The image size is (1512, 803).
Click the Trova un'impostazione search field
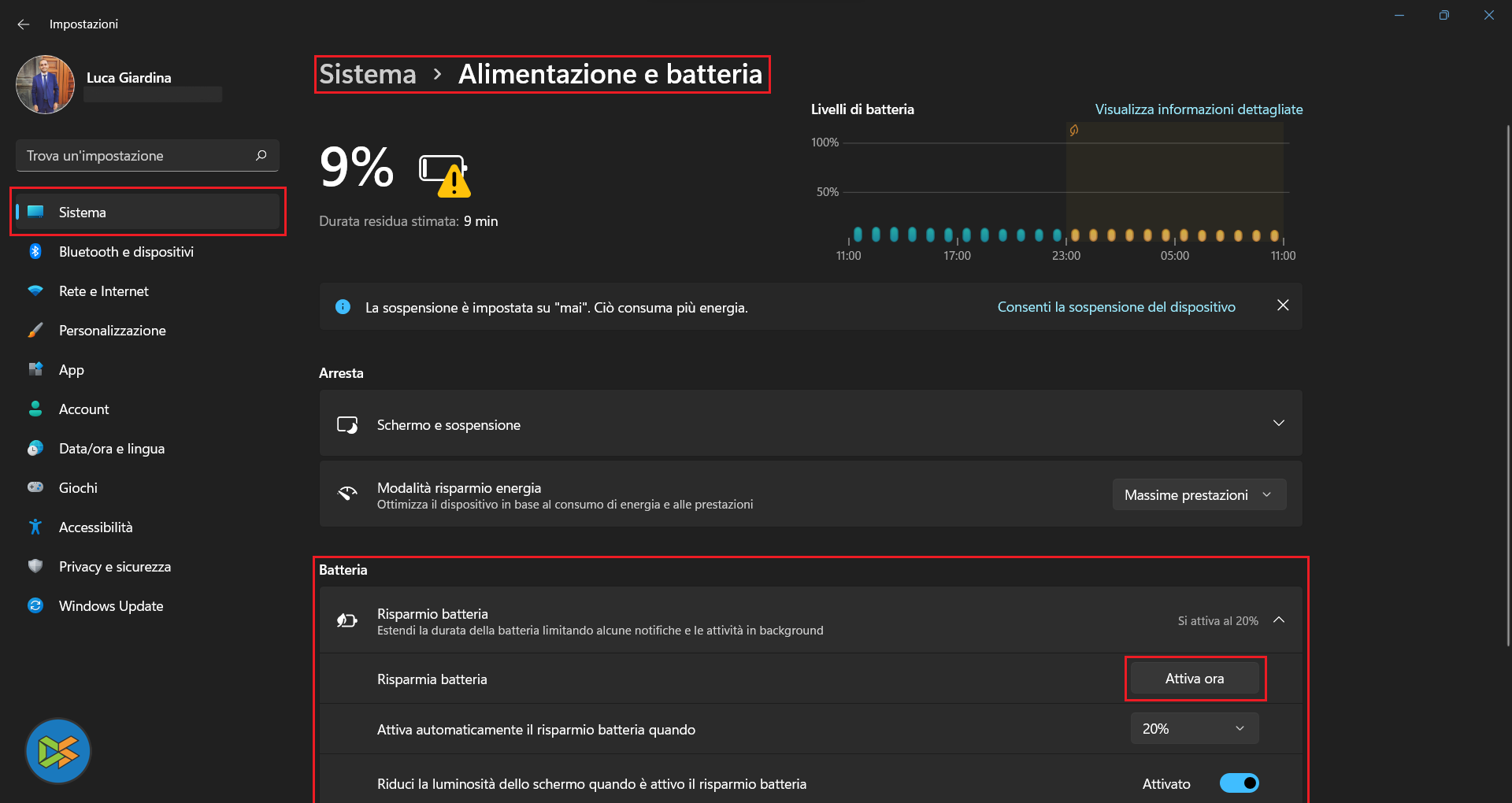pos(138,156)
